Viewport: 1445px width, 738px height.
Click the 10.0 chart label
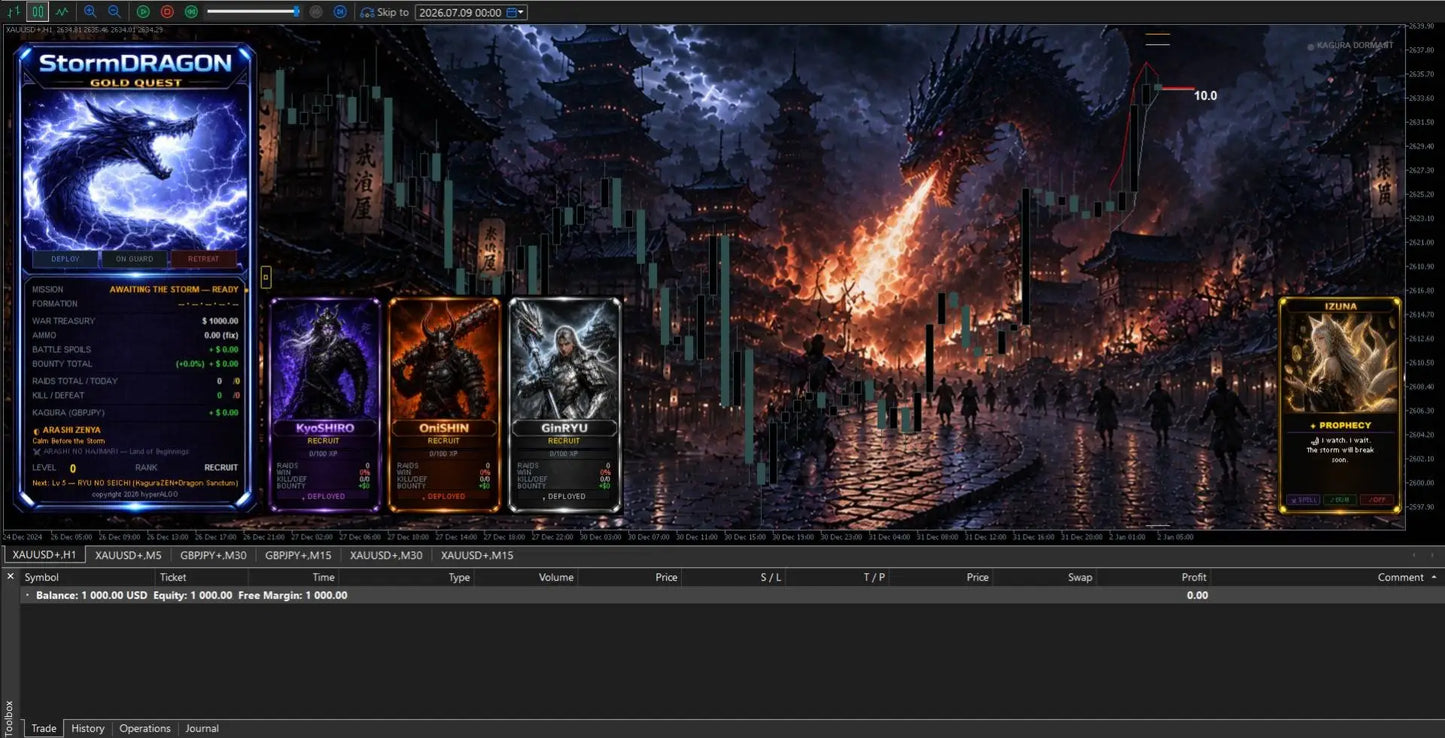coord(1205,96)
